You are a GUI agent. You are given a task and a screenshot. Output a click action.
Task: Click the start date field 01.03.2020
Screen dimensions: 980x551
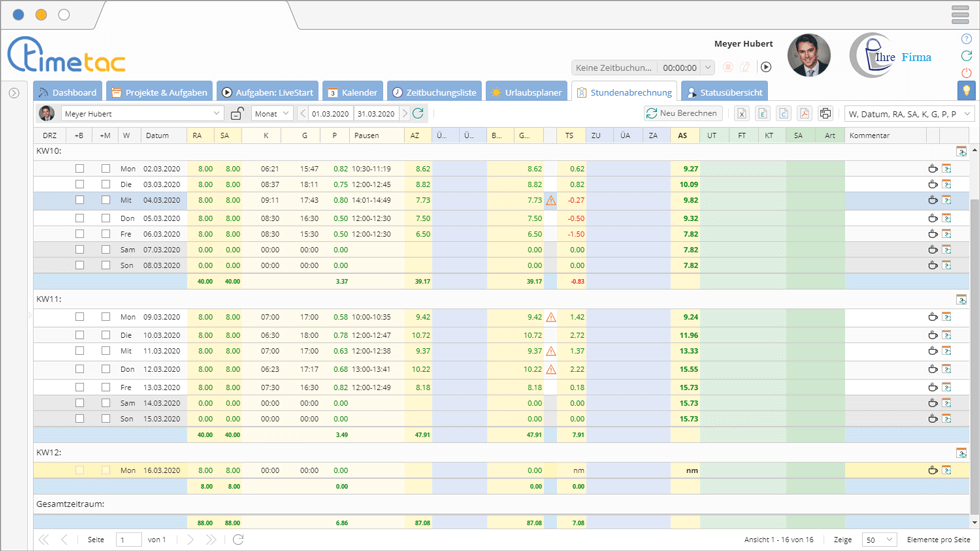[329, 114]
